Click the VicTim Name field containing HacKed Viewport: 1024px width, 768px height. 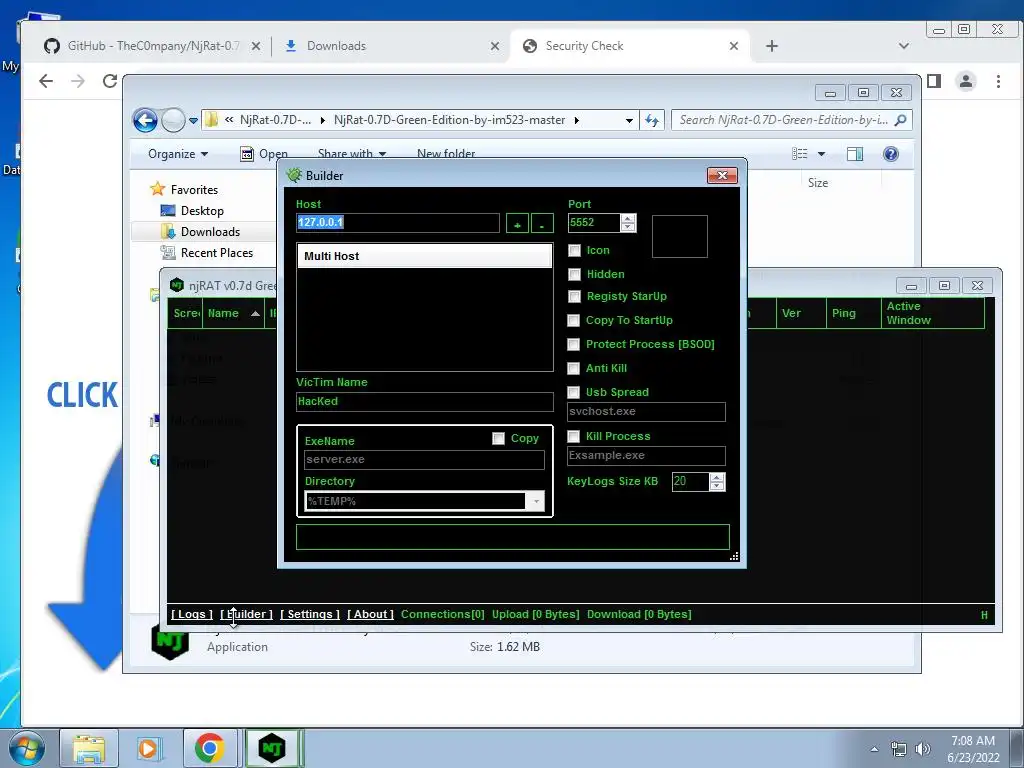424,402
